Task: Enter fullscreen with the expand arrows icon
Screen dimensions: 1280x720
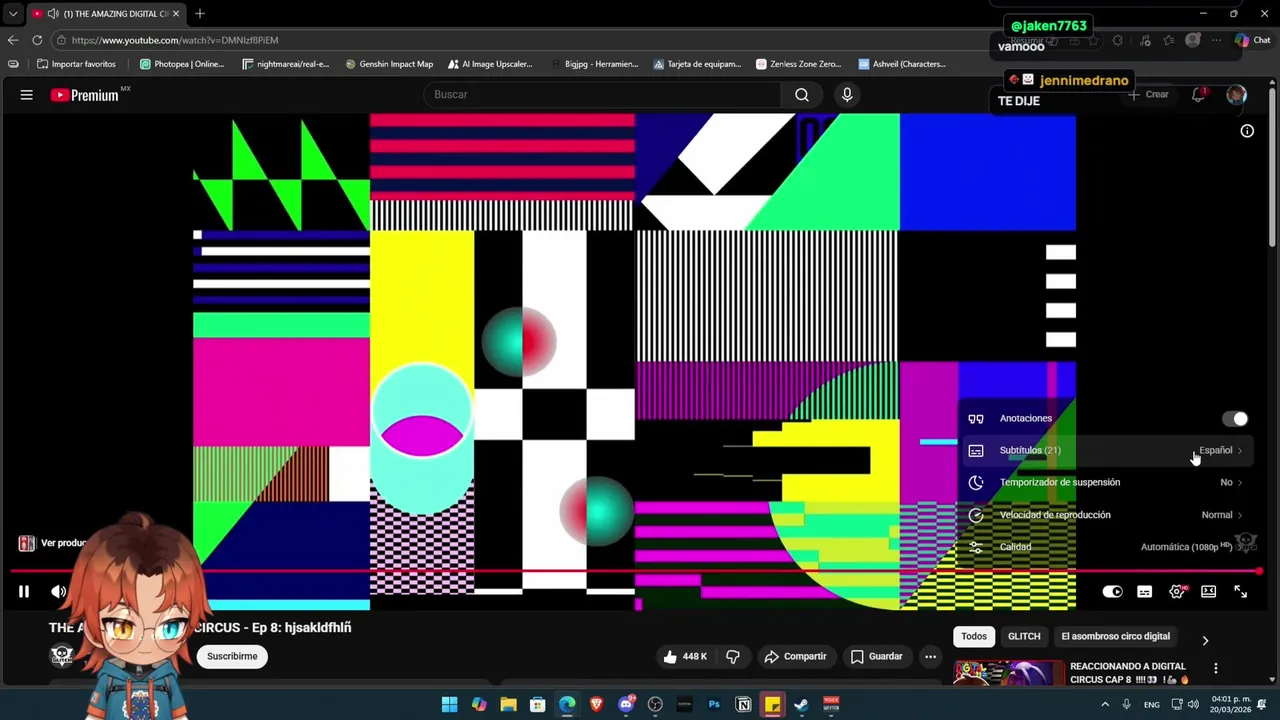Action: point(1241,592)
